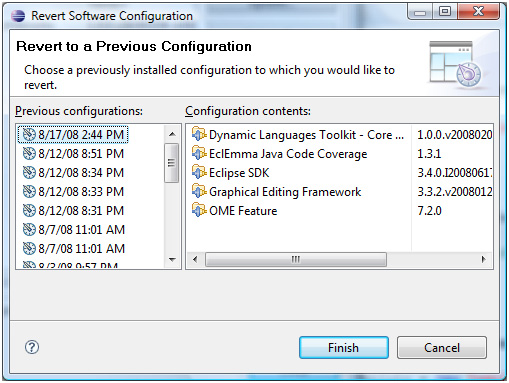Click the vertical scrollbar thumb in Previous configurations
Screen dimensions: 509x383
coord(172,163)
